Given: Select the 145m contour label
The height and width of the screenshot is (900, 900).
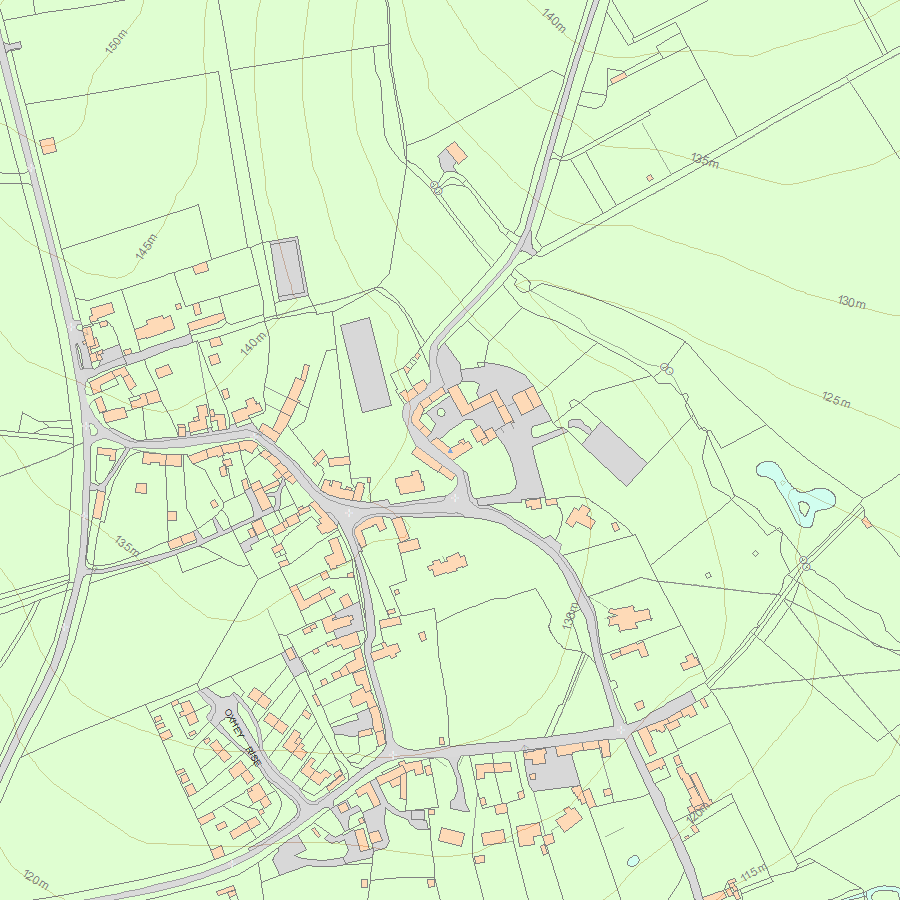Looking at the screenshot, I should click(x=146, y=247).
